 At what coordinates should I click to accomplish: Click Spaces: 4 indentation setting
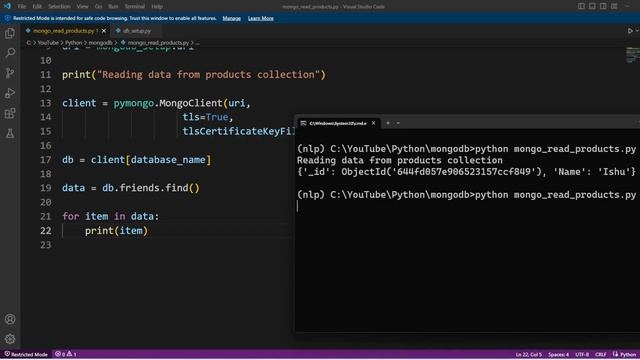tap(558, 354)
